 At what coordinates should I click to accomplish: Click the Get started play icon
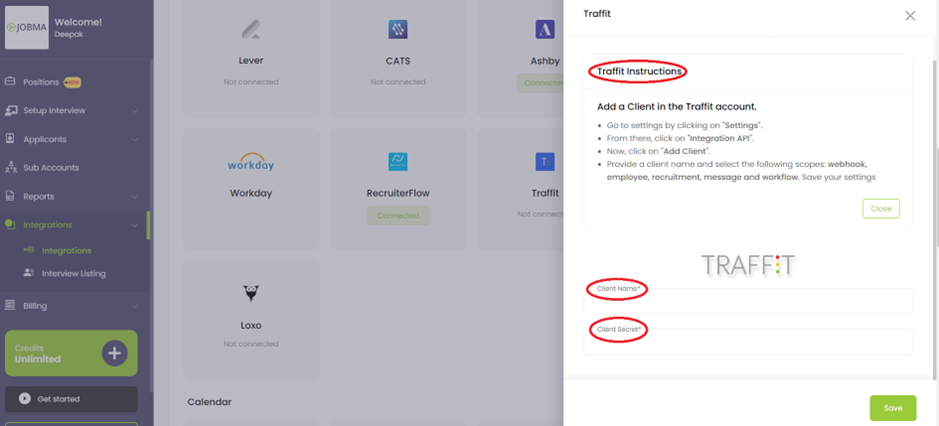coord(25,398)
